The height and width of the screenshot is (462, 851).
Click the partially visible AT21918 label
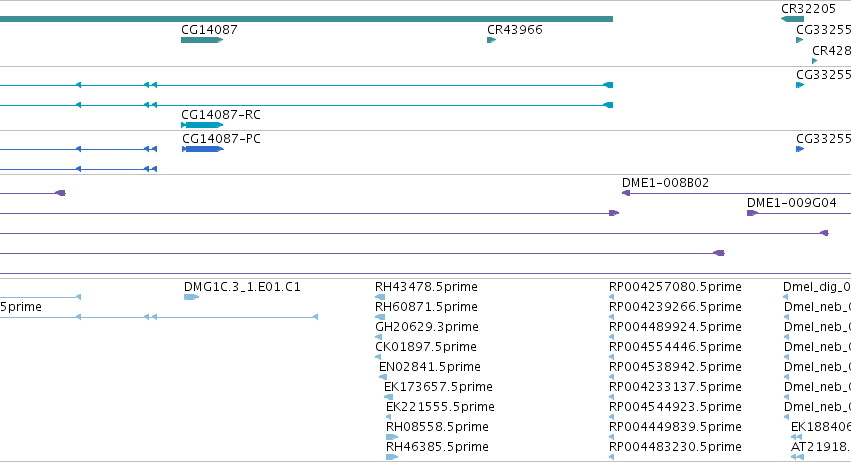click(821, 447)
